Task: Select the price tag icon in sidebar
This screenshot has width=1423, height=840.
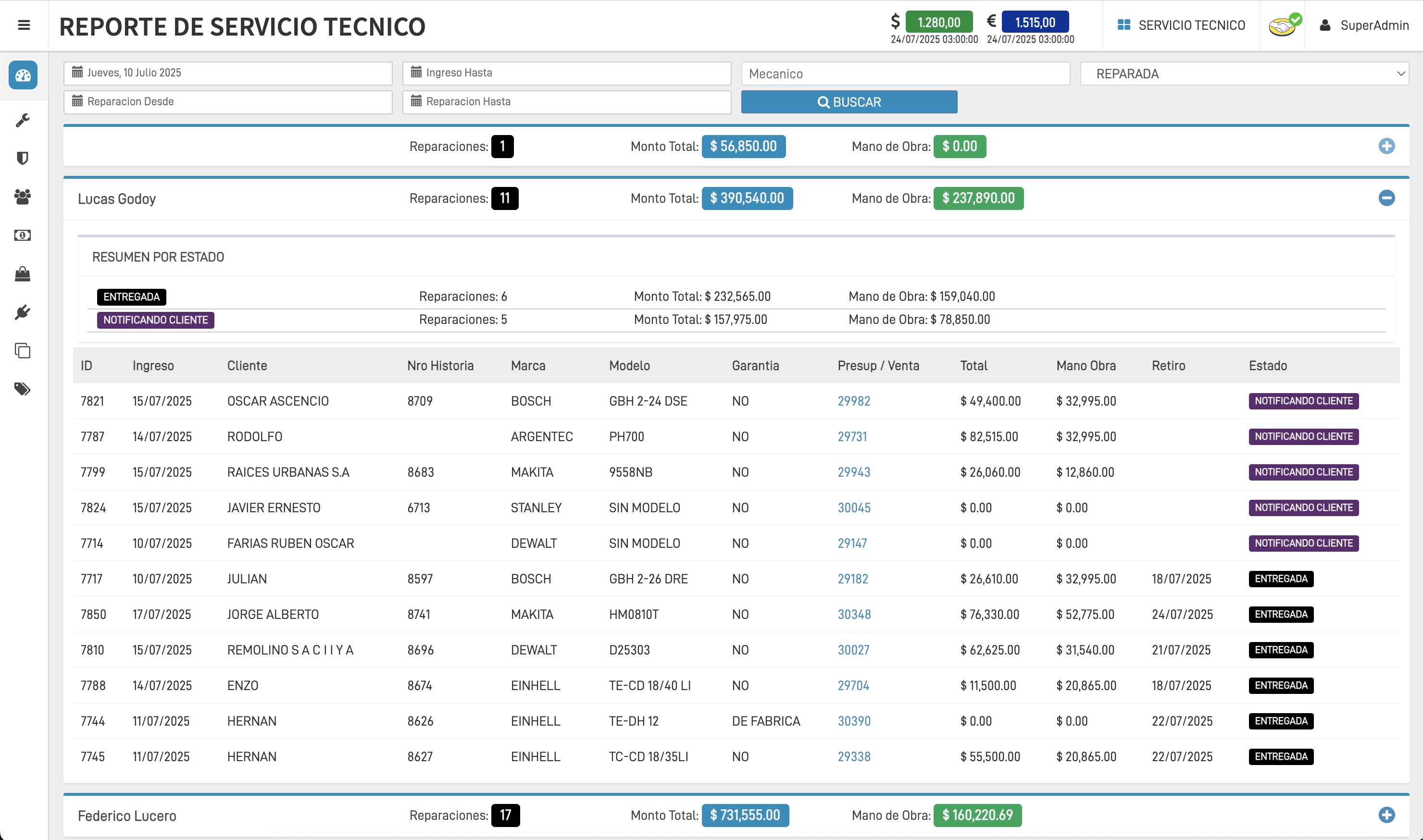Action: coord(23,389)
